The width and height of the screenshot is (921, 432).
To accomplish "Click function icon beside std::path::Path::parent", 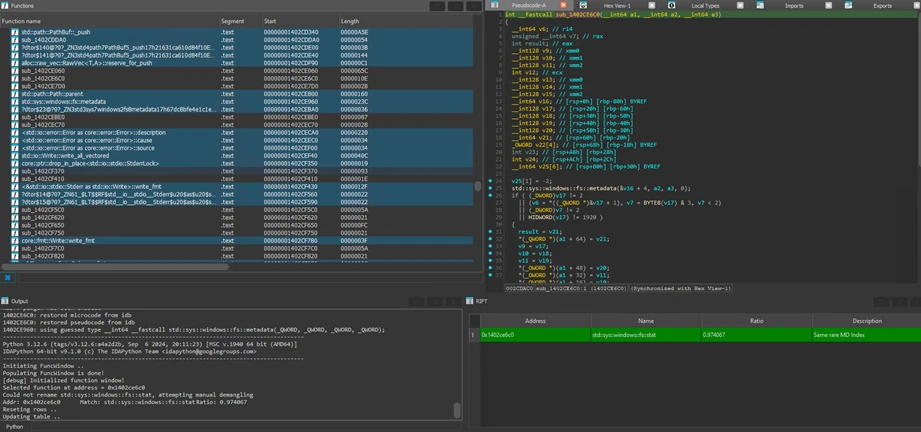I will pos(15,94).
